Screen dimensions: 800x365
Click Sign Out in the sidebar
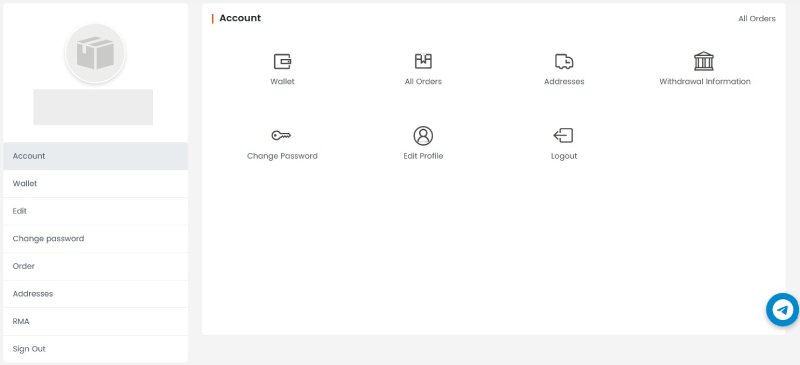pyautogui.click(x=95, y=349)
